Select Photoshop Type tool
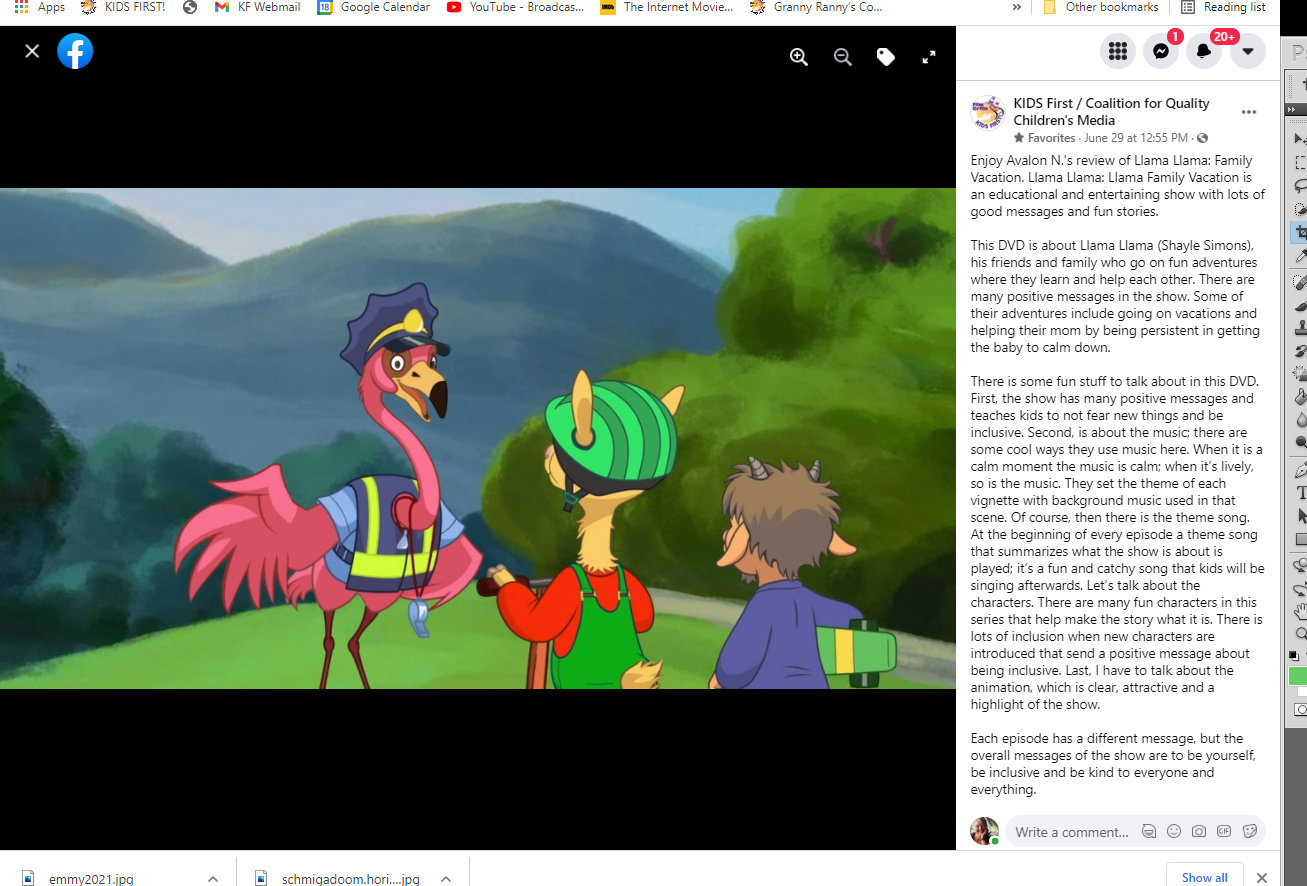 click(x=1300, y=492)
